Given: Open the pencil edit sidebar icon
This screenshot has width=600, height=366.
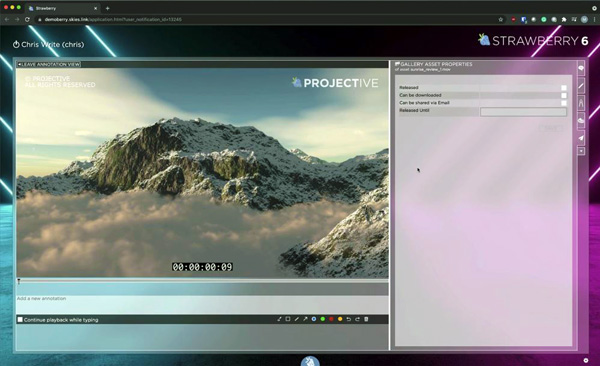Looking at the screenshot, I should (x=581, y=86).
